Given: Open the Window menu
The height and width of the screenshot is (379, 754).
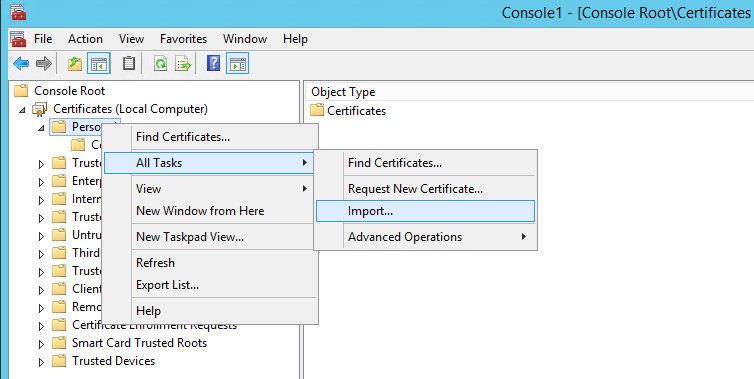Looking at the screenshot, I should coord(245,38).
